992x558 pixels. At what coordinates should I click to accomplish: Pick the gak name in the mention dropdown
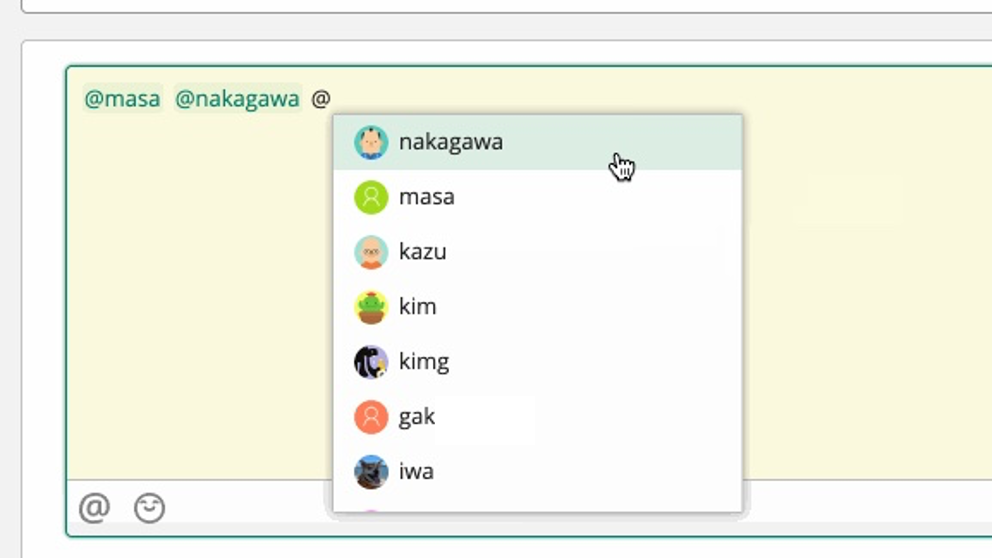[x=416, y=417]
